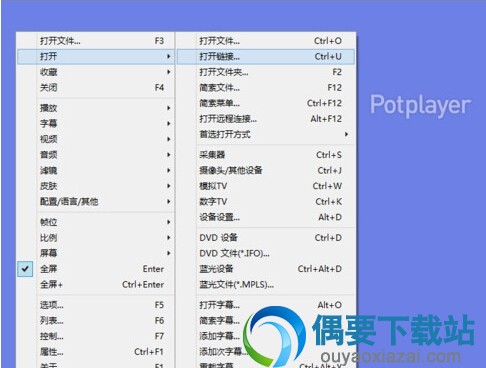The height and width of the screenshot is (368, 486).
Task: Select 打开字幕... Alt+O
Action: click(x=265, y=305)
